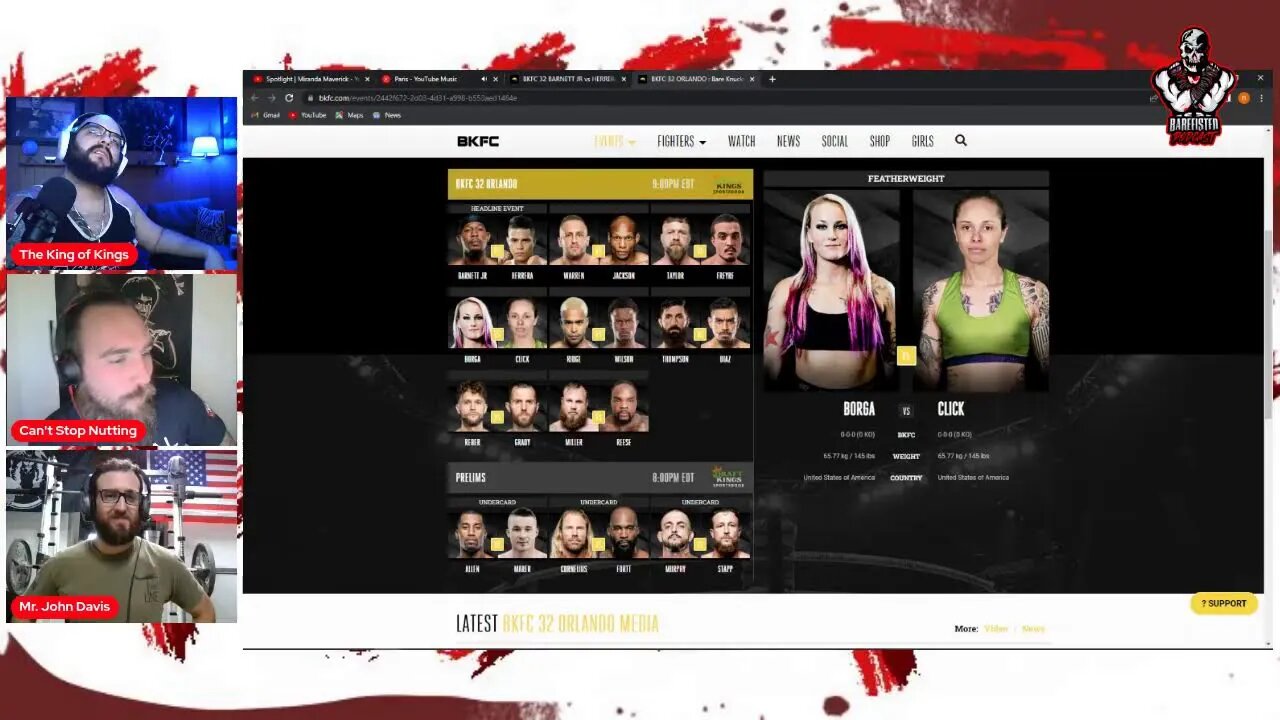Select the Miller vs Reese fight card

[599, 411]
